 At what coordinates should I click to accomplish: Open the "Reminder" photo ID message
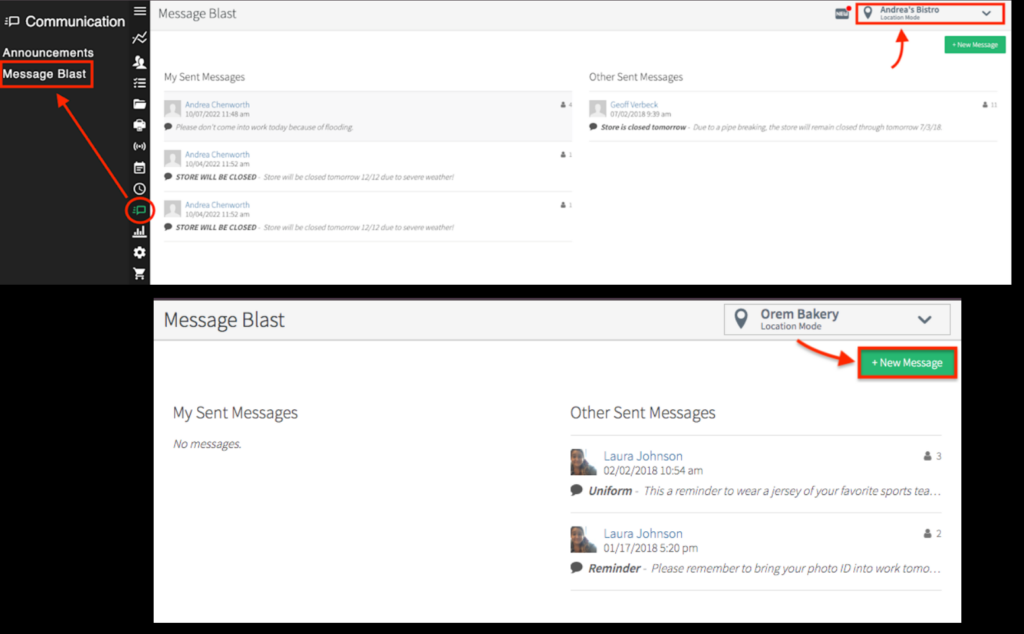coord(764,568)
